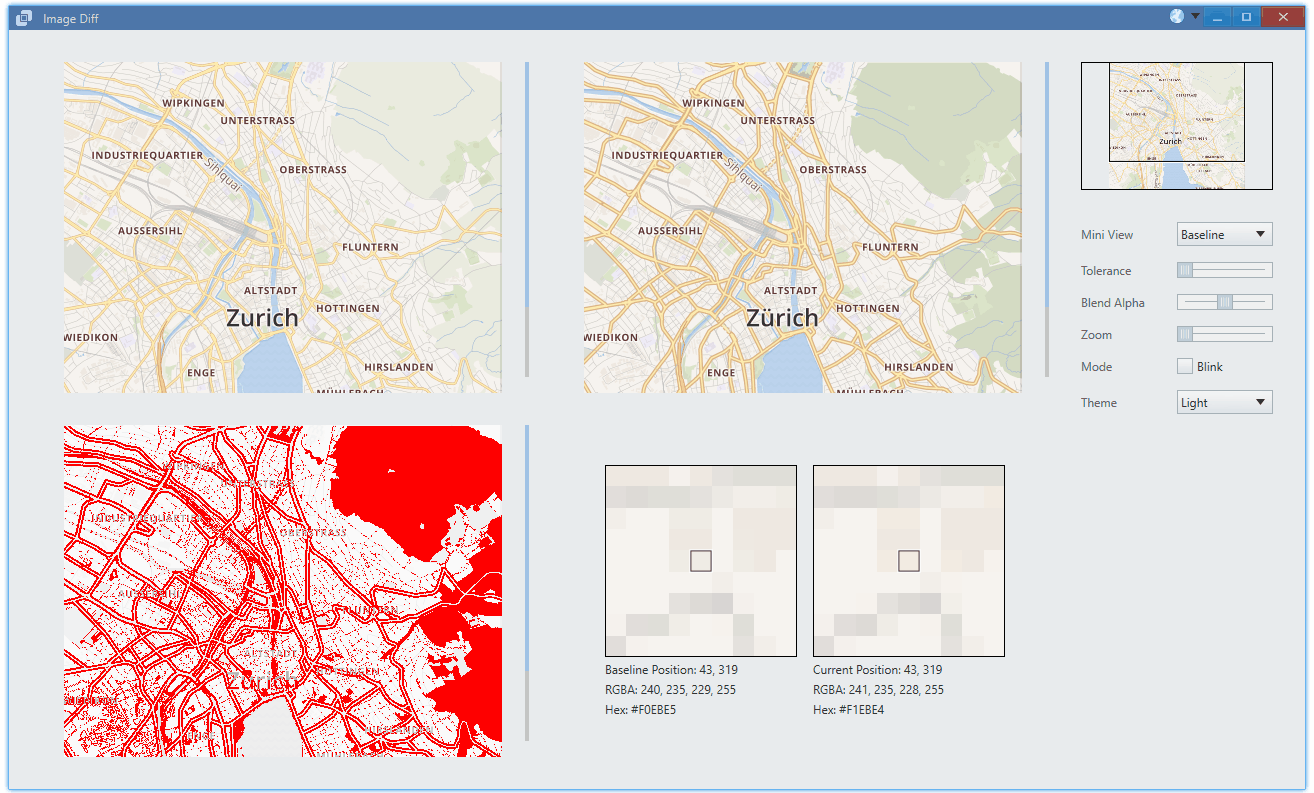Click the current magnified pixel view
Image resolution: width=1314 pixels, height=793 pixels.
pyautogui.click(x=909, y=561)
